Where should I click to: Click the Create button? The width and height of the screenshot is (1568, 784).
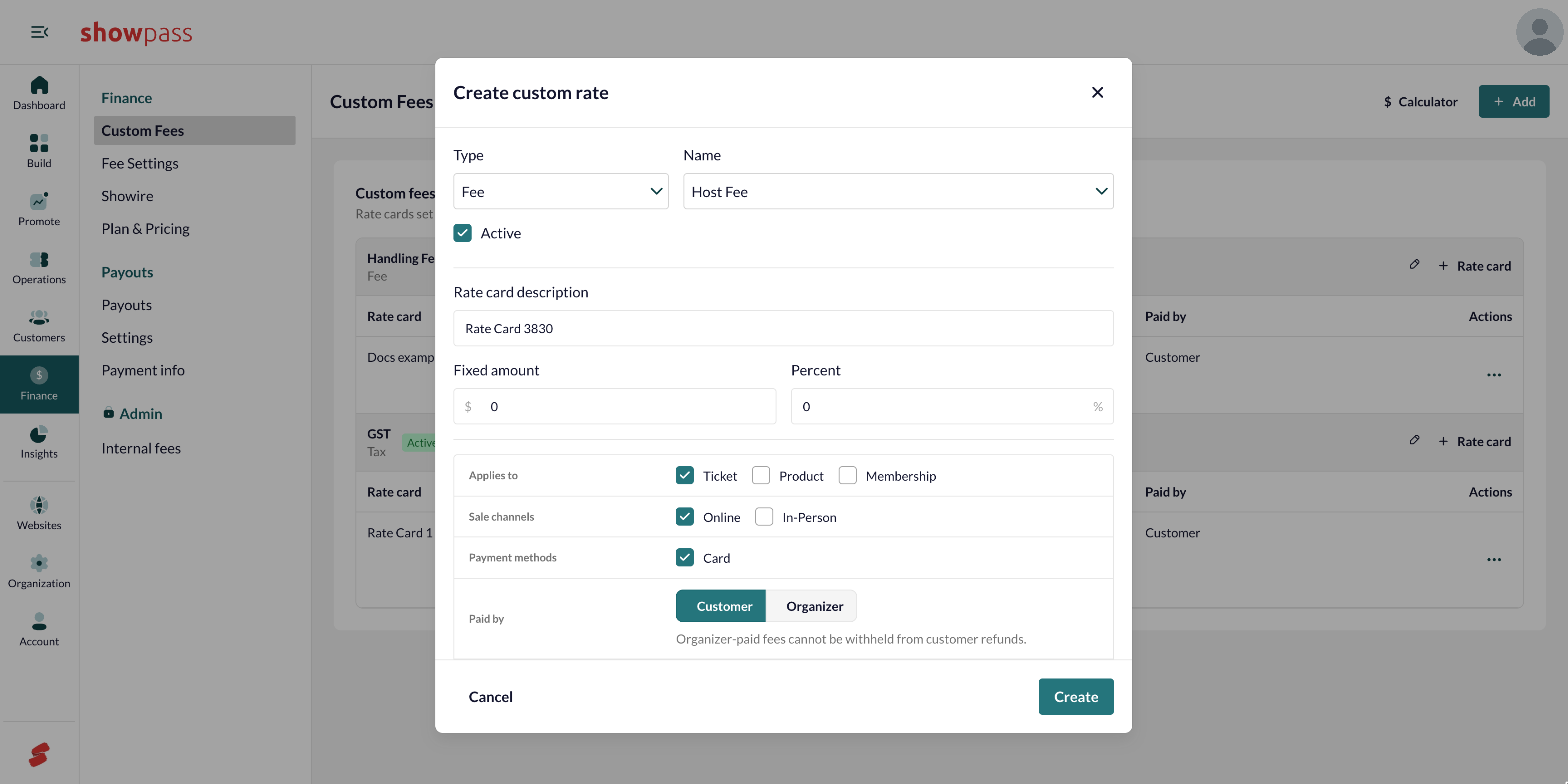[1076, 697]
